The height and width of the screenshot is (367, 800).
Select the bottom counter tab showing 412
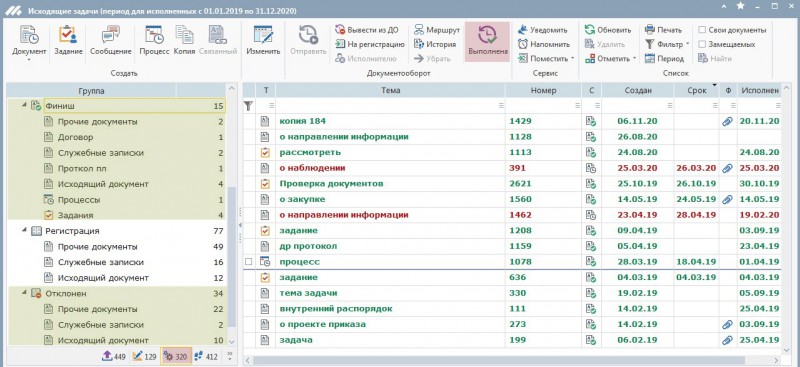207,357
